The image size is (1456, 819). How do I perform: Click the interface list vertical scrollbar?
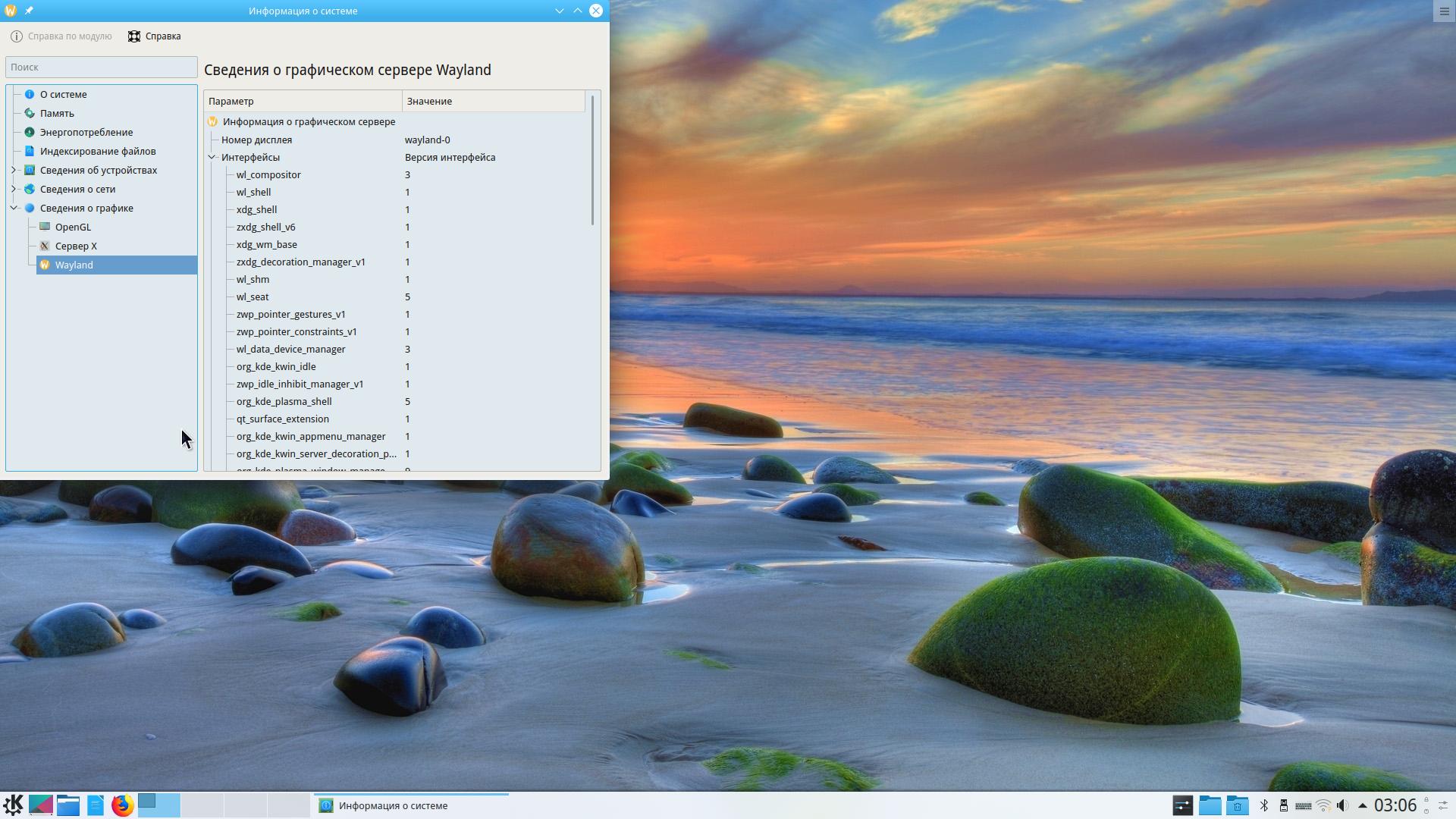point(592,160)
